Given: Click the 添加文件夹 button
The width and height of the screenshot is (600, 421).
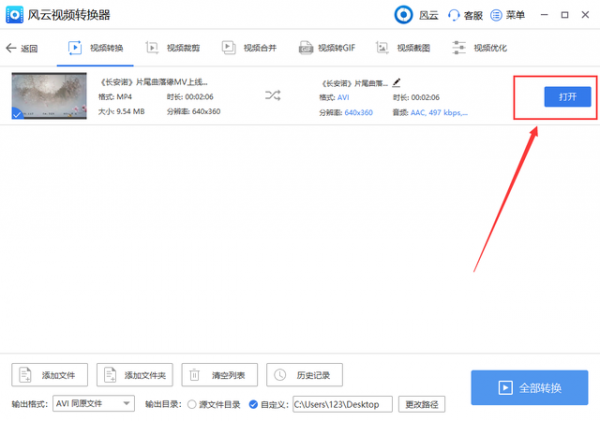Looking at the screenshot, I should coord(135,375).
